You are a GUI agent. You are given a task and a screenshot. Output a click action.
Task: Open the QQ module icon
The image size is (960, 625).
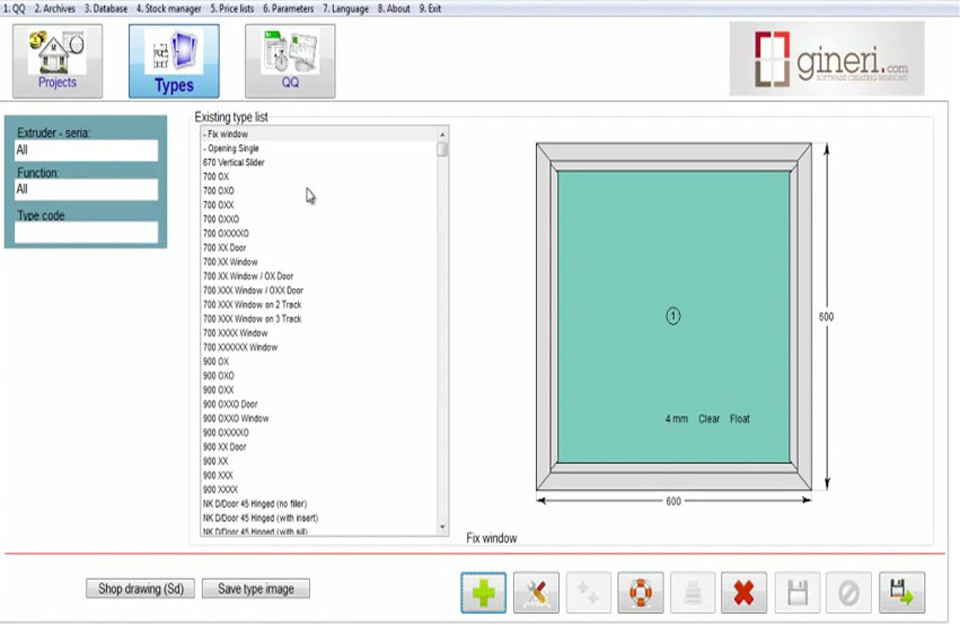tap(290, 61)
